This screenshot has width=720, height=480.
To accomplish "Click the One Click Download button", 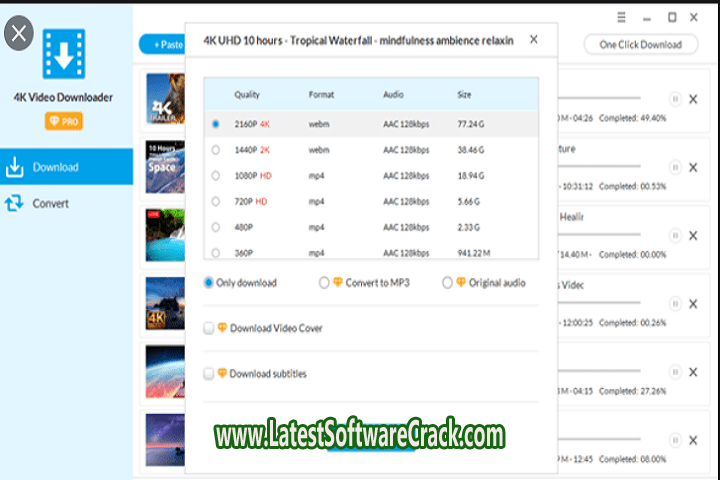I will (640, 44).
